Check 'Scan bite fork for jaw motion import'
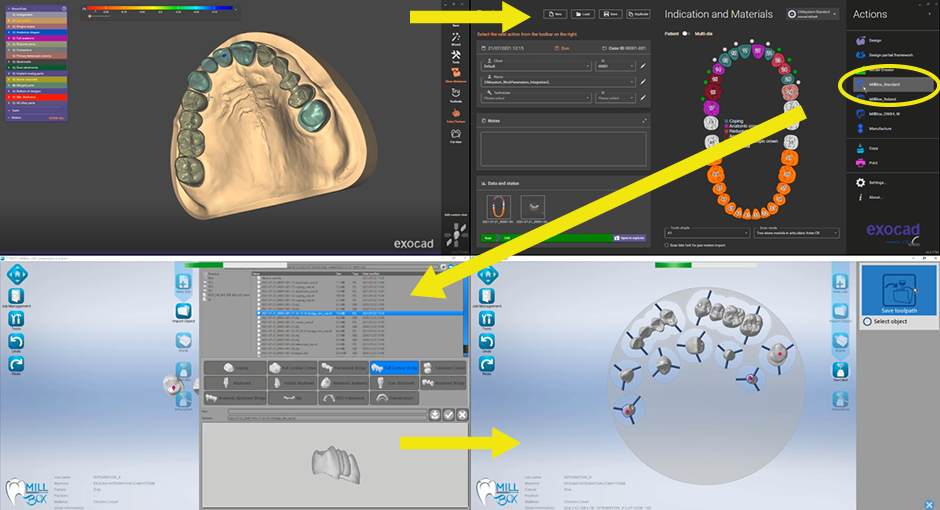Image resolution: width=940 pixels, height=510 pixels. click(667, 245)
